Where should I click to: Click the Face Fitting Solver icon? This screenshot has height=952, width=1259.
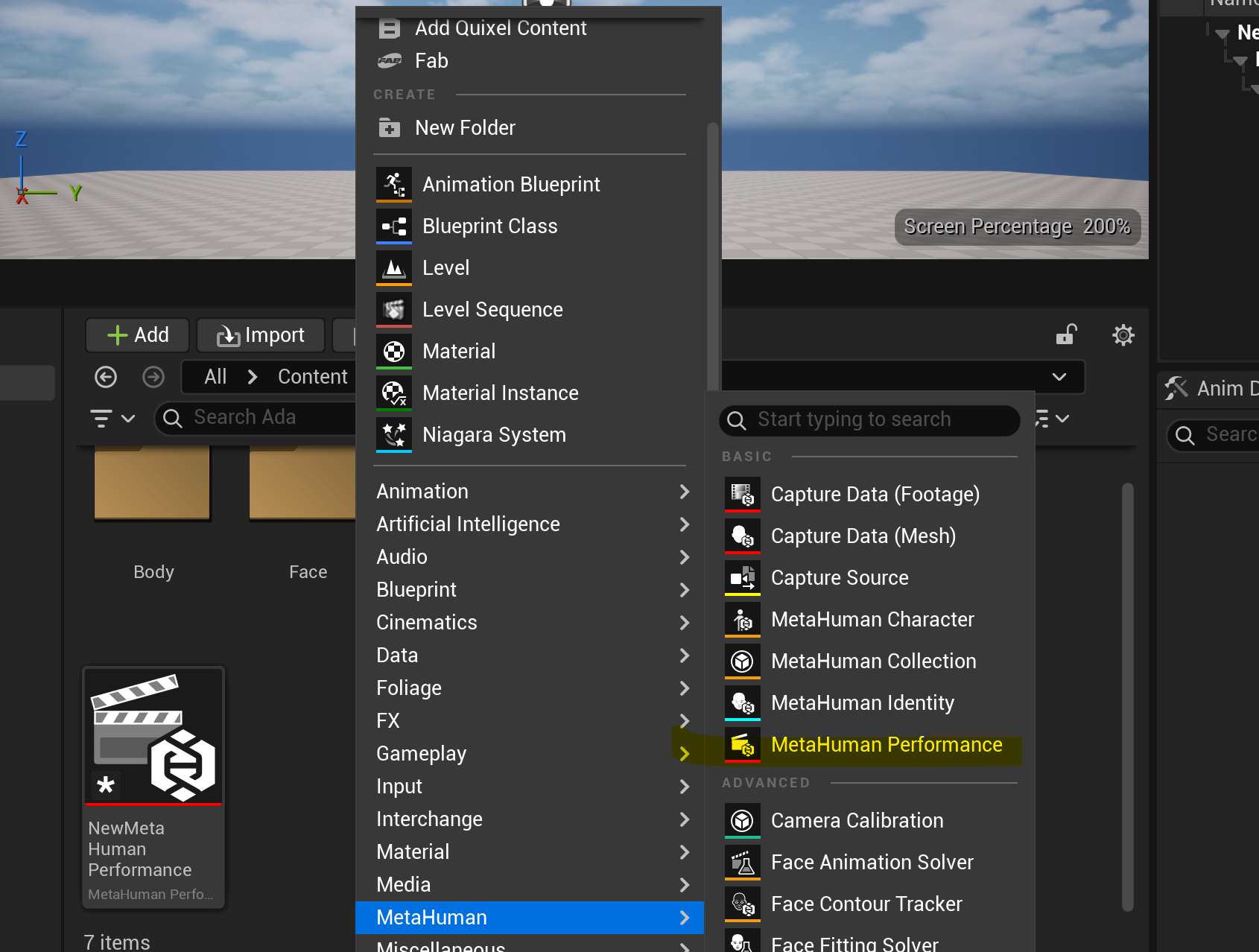743,940
